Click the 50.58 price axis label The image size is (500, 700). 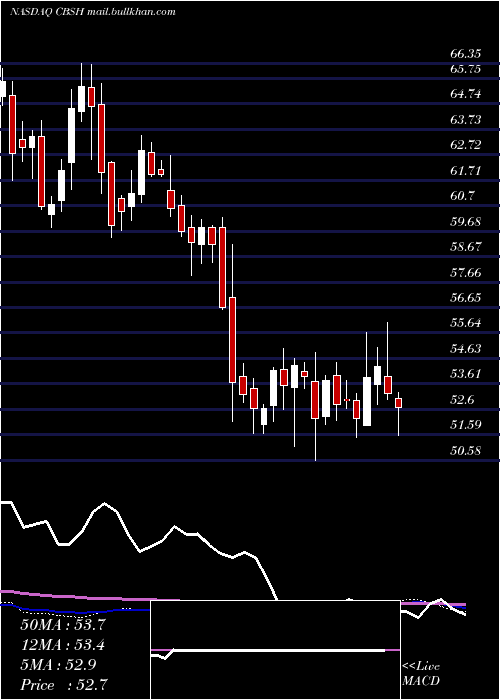tap(466, 450)
